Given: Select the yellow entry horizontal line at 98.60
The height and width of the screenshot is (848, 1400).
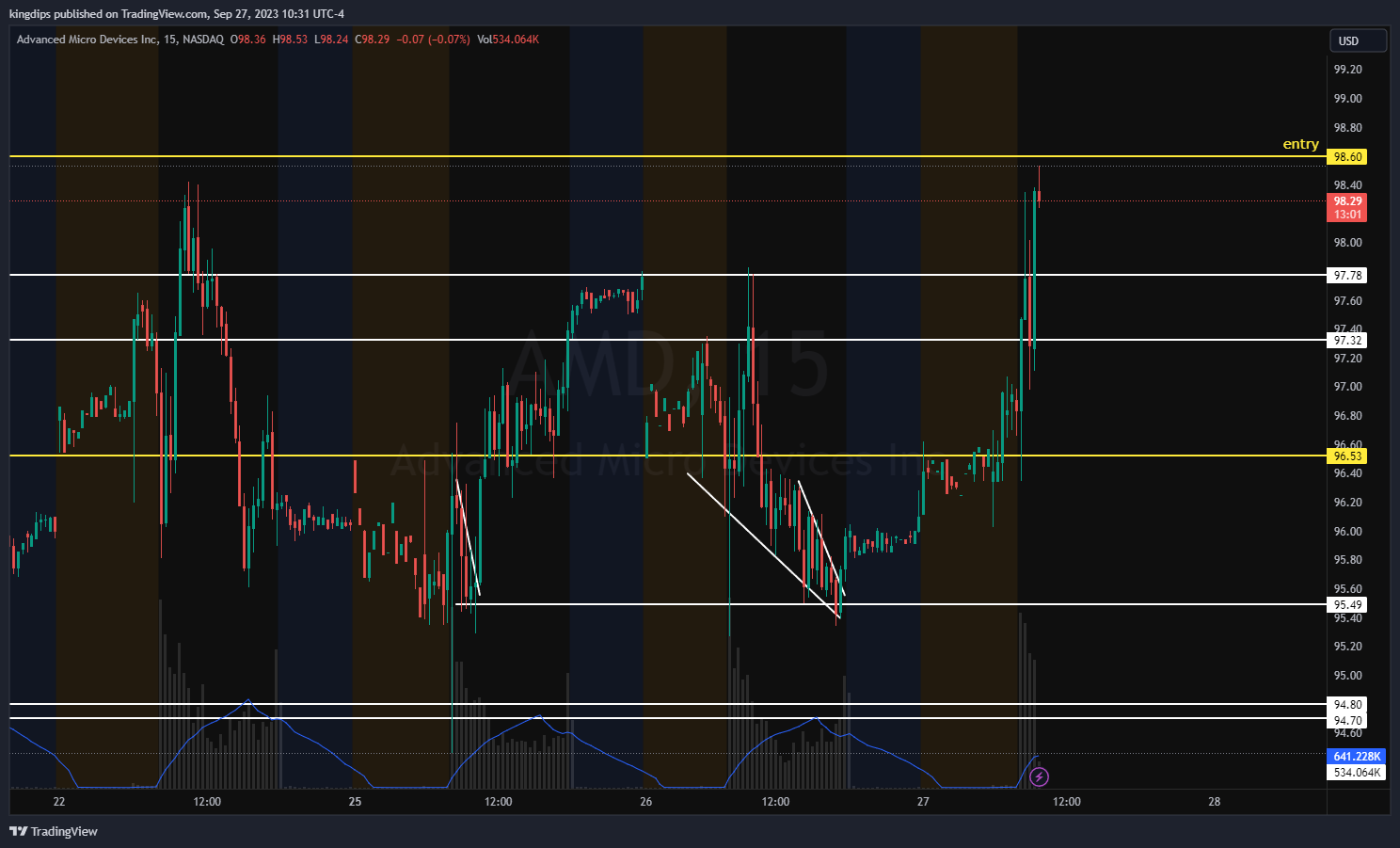Looking at the screenshot, I should [668, 156].
